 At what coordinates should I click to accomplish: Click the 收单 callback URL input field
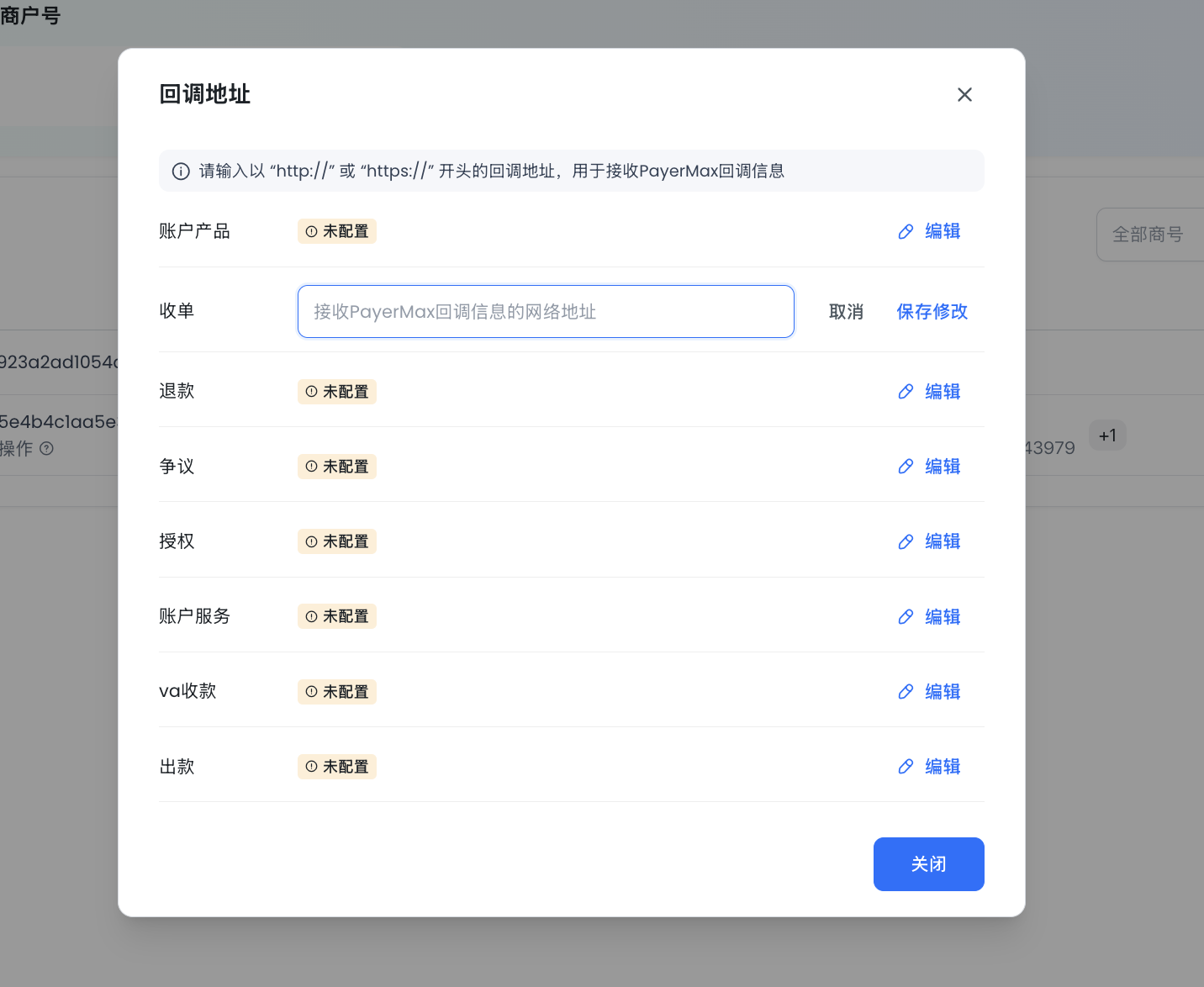pyautogui.click(x=545, y=312)
